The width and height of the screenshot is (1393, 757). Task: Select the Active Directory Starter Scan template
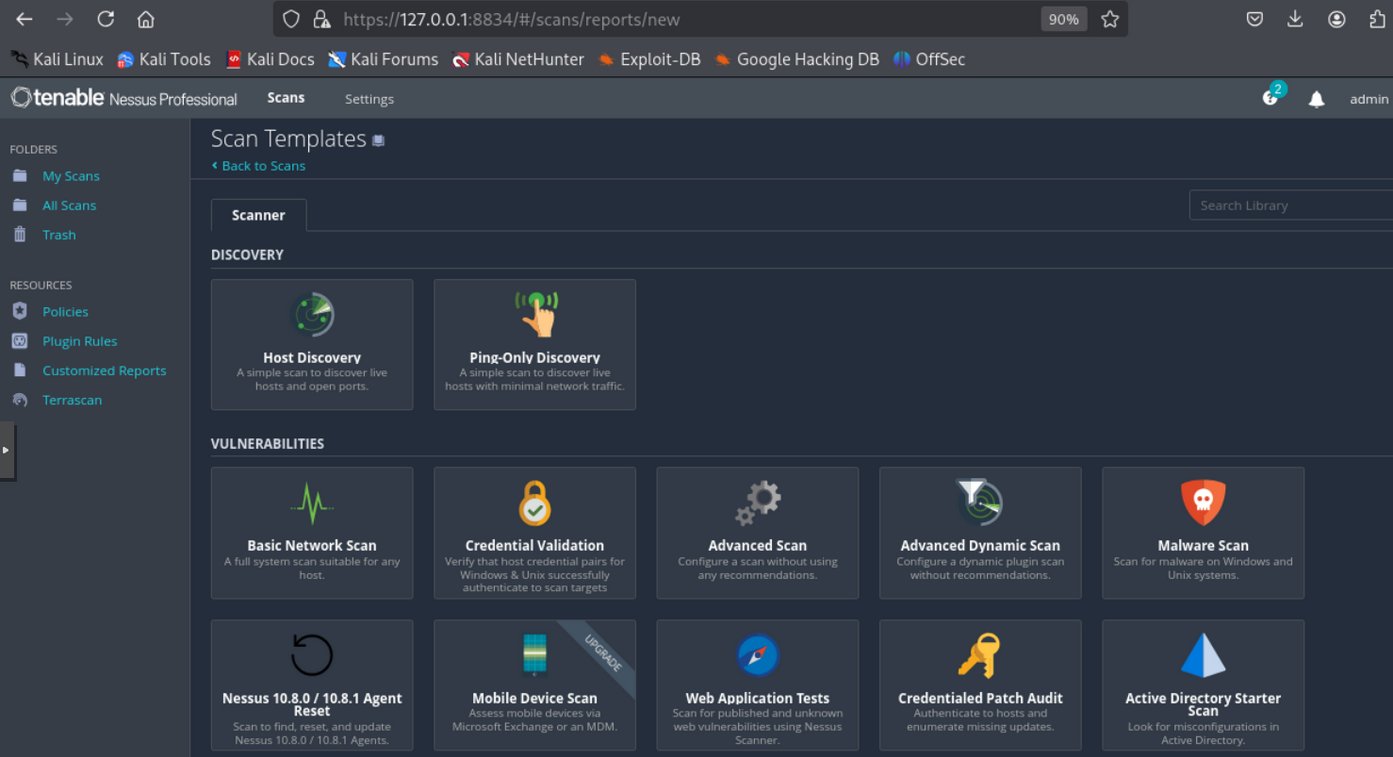[x=1203, y=685]
